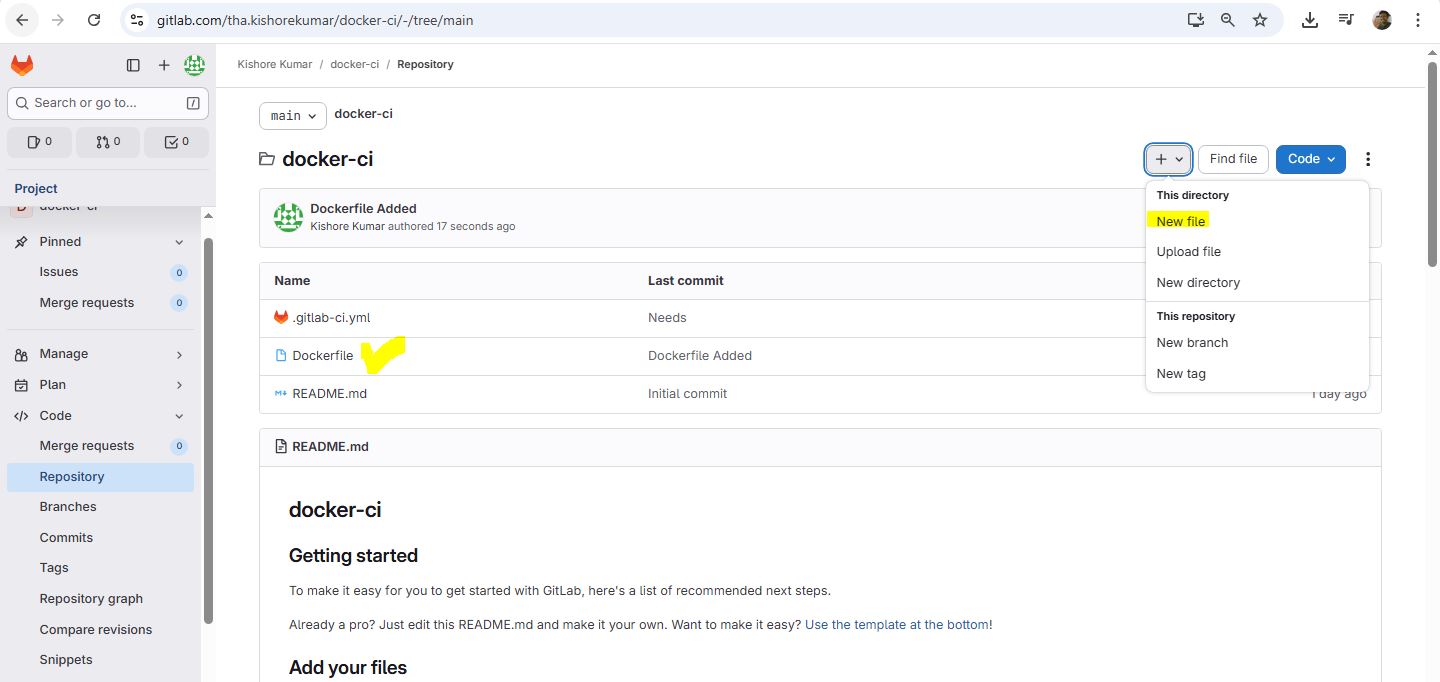Select New file from the dropdown menu

(x=1181, y=221)
